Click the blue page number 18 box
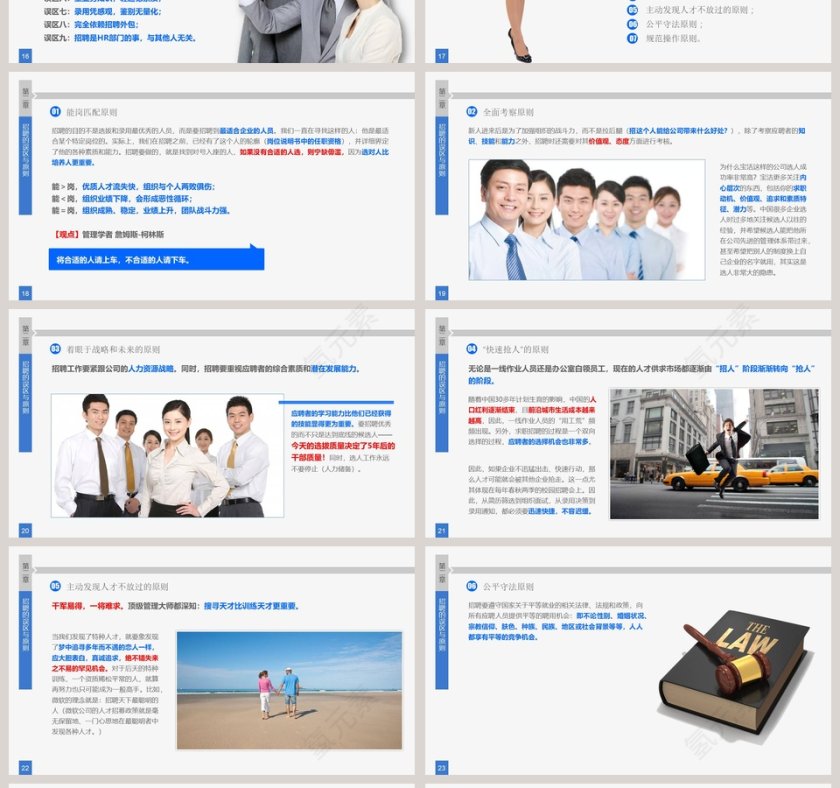This screenshot has width=840, height=788. click(x=25, y=293)
